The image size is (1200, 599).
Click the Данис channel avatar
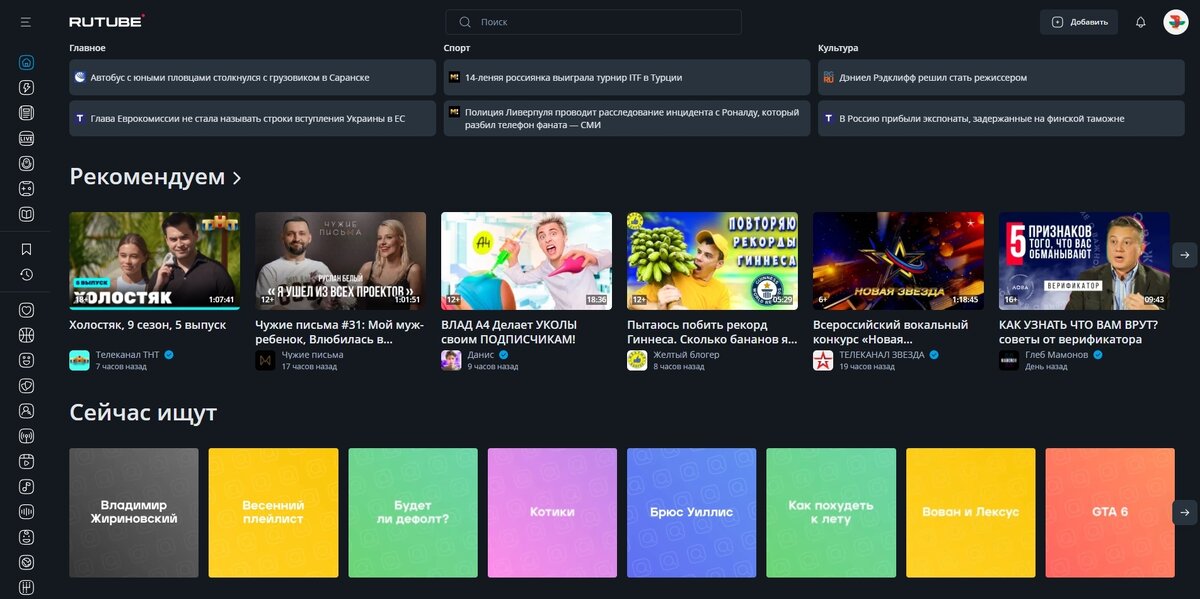(451, 360)
